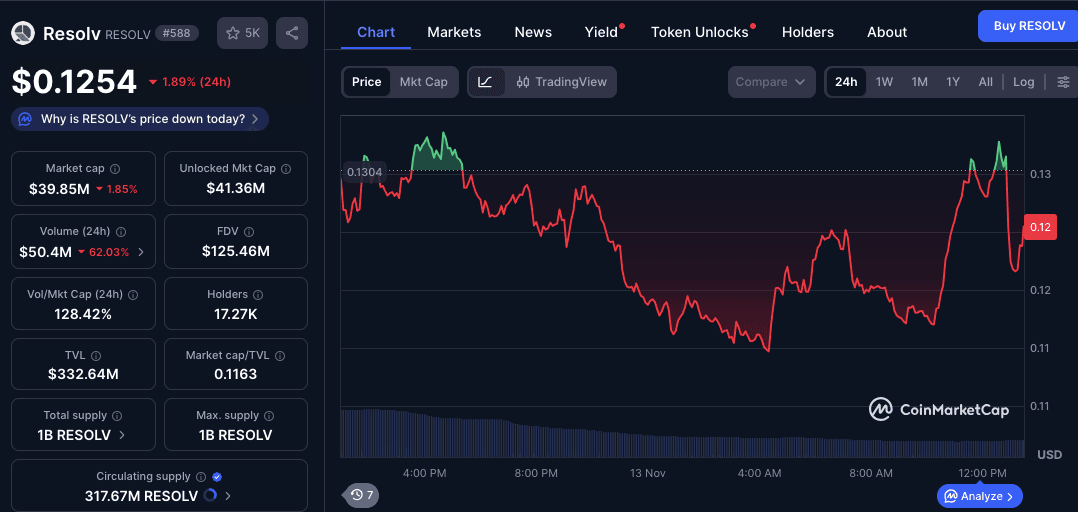The width and height of the screenshot is (1078, 512).
Task: Click Vol/Mkt Cap (24h) info icon
Action: point(133,294)
